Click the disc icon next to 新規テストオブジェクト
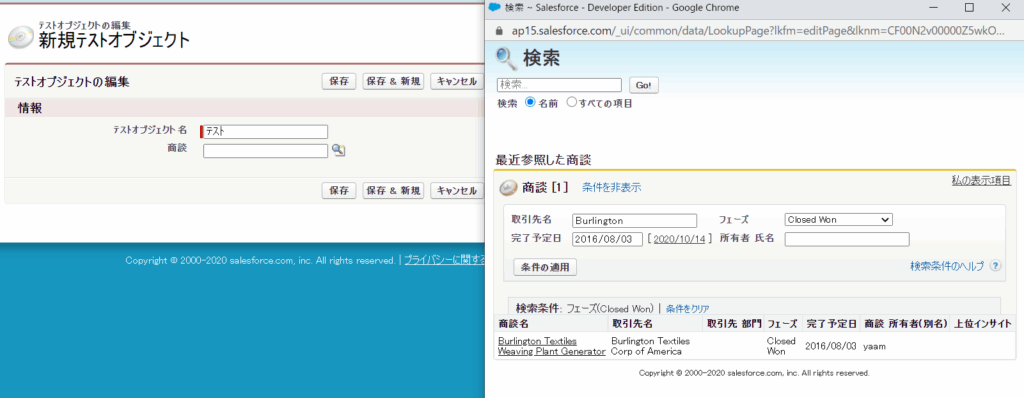This screenshot has height=398, width=1024. click(x=20, y=39)
